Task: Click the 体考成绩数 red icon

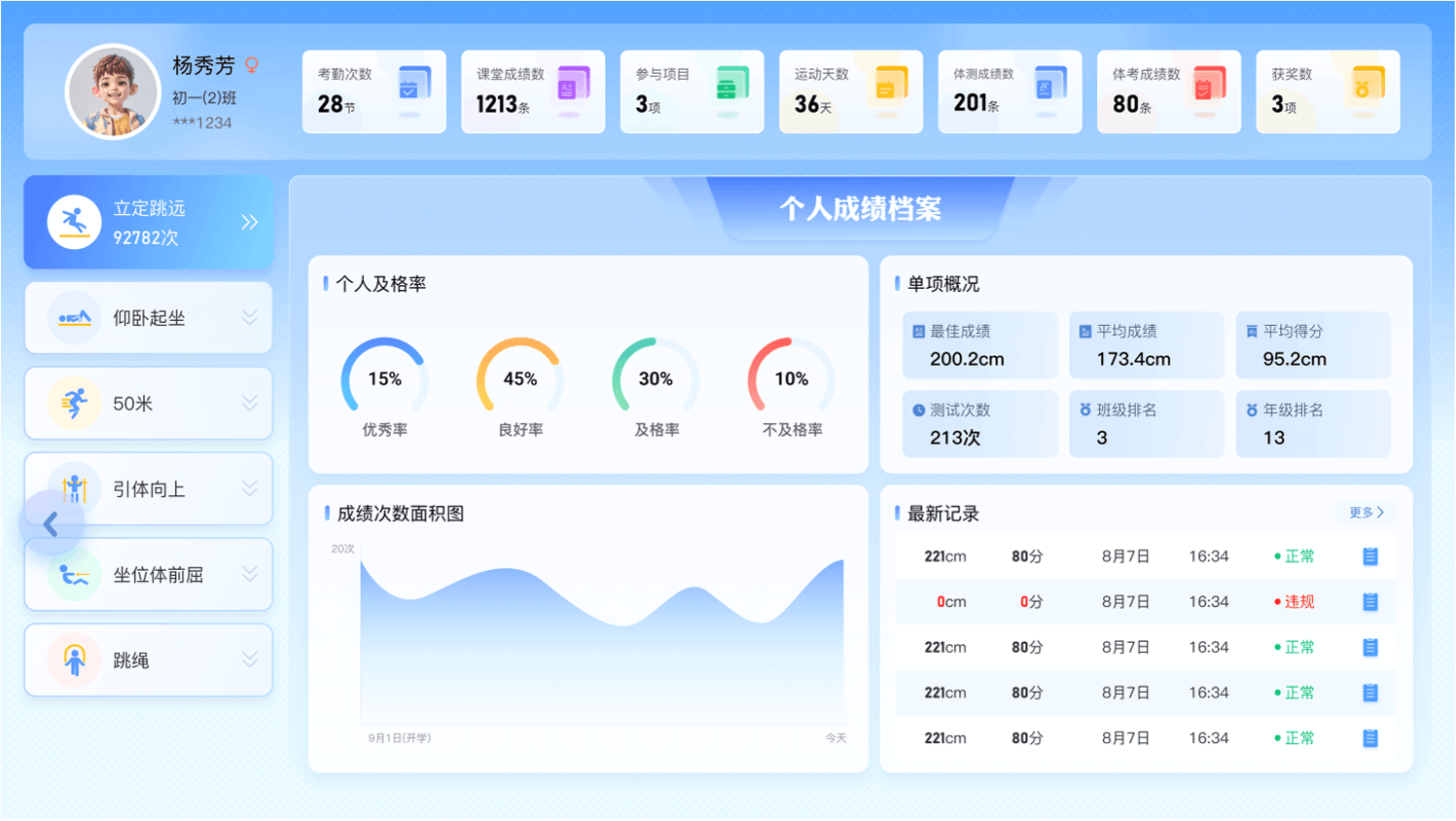Action: [x=1207, y=86]
